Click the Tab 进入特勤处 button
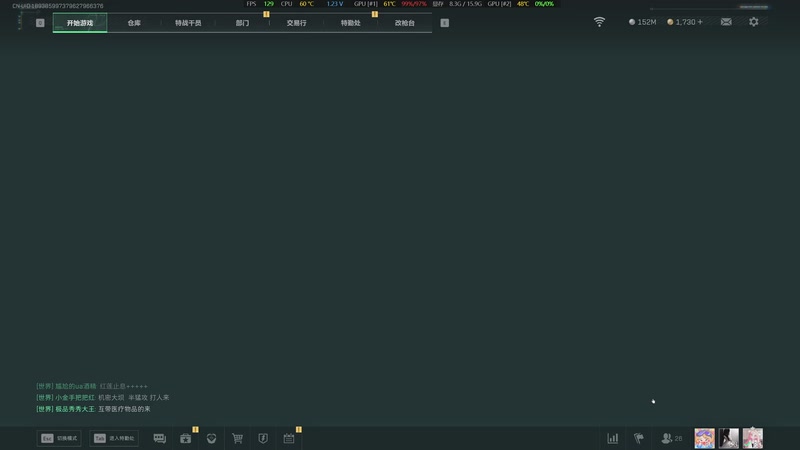This screenshot has width=800, height=450. pos(114,438)
